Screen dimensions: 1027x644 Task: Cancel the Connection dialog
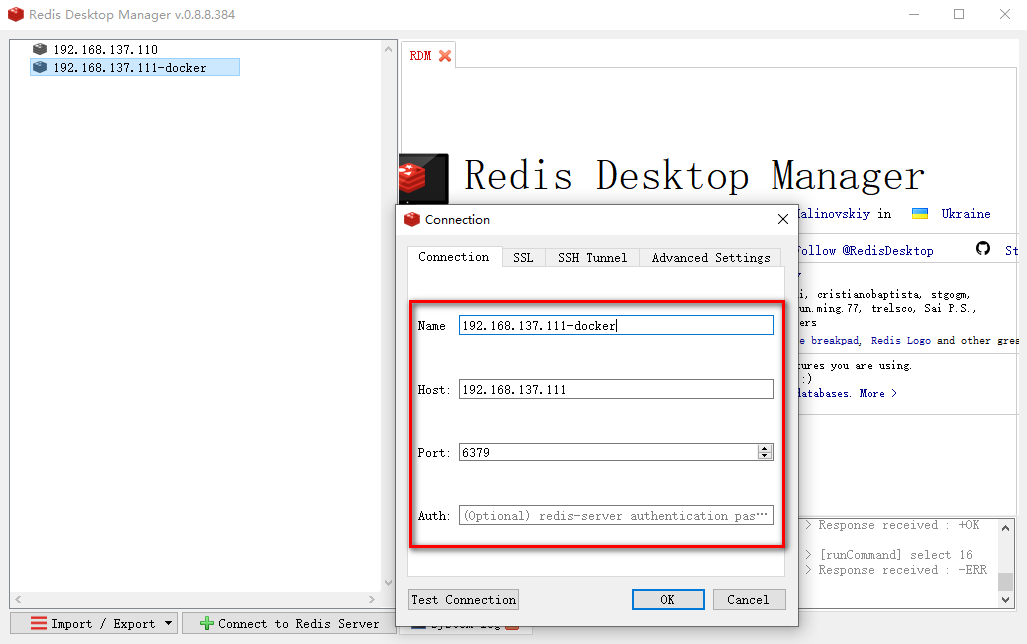pyautogui.click(x=749, y=599)
